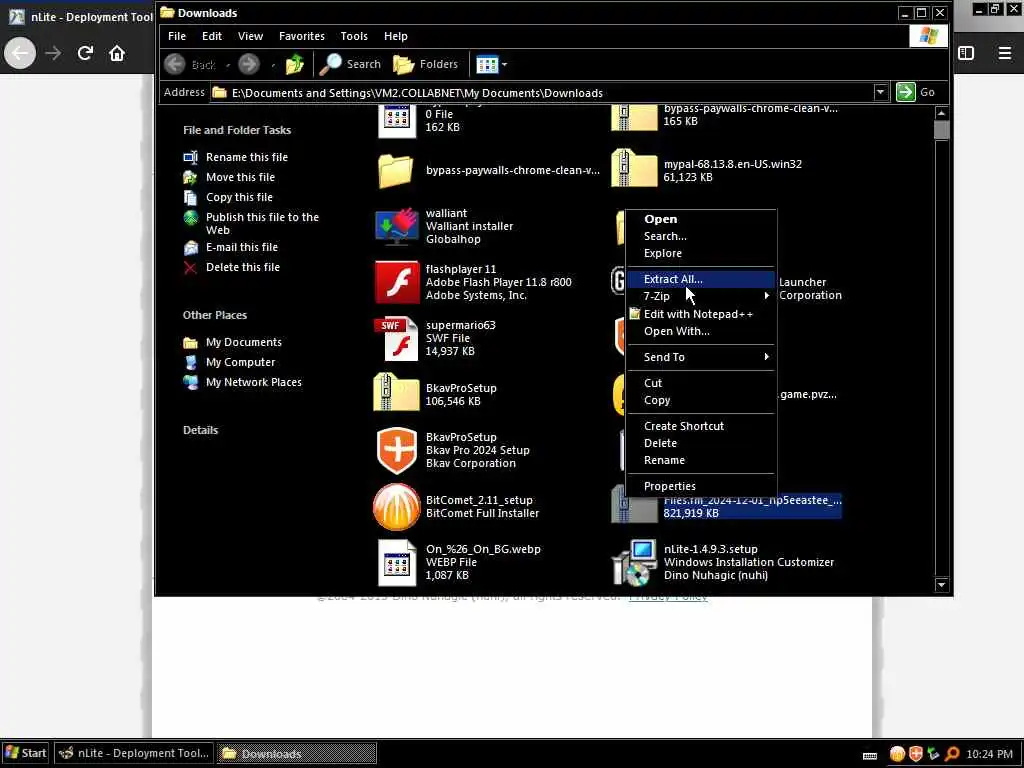Click the Downloads window scroll down arrow

click(941, 584)
